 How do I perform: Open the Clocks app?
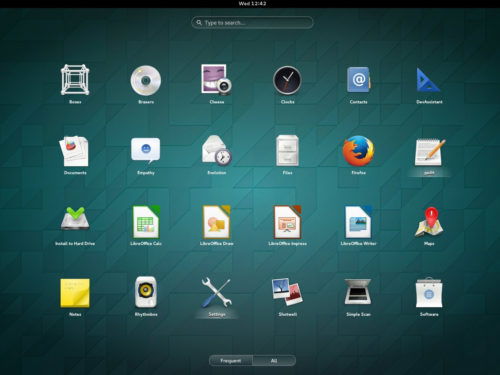pos(287,80)
